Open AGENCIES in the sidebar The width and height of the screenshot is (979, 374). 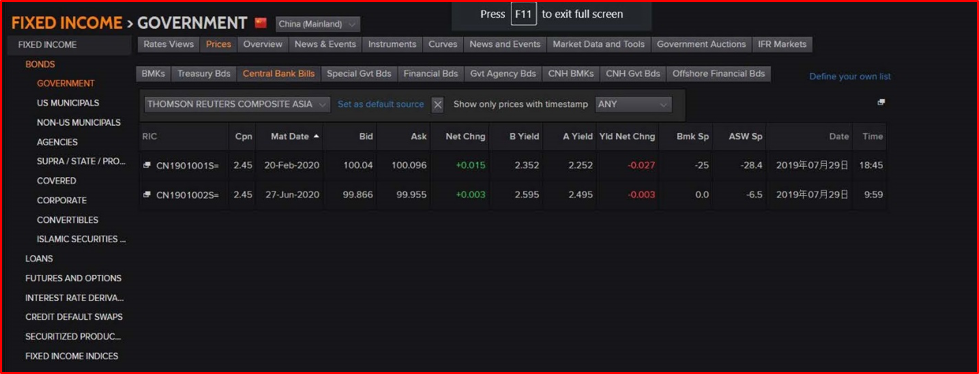(57, 142)
